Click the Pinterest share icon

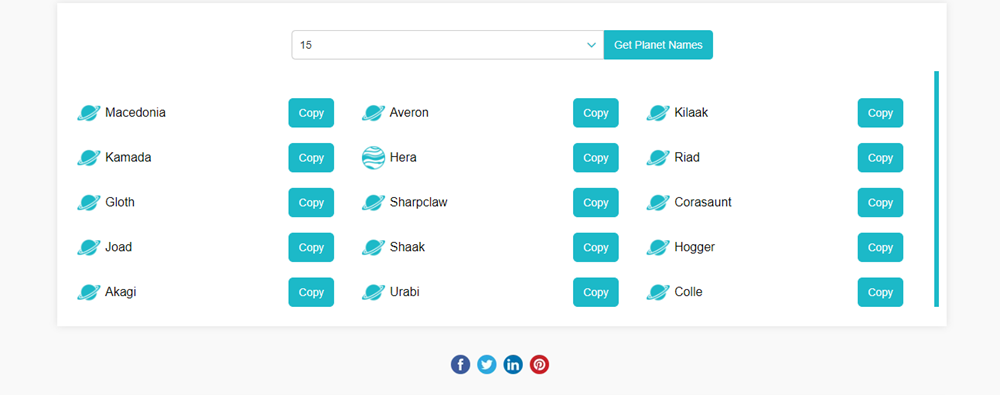[x=540, y=364]
